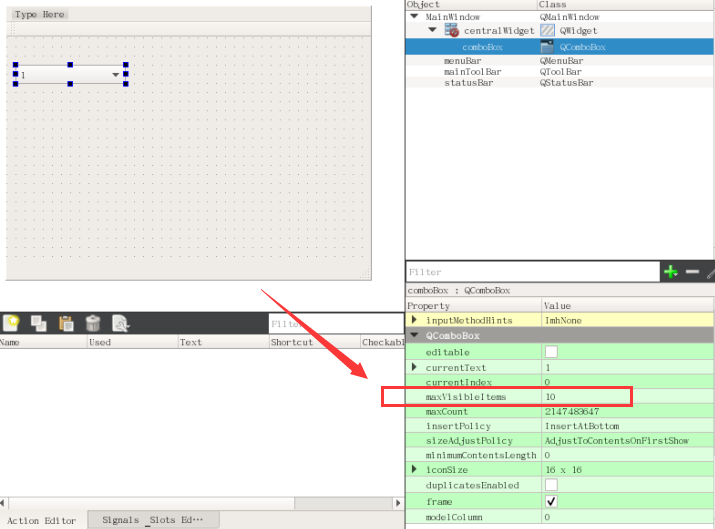Click the currentIndex property row
Screen dimensions: 715x529
(x=560, y=382)
